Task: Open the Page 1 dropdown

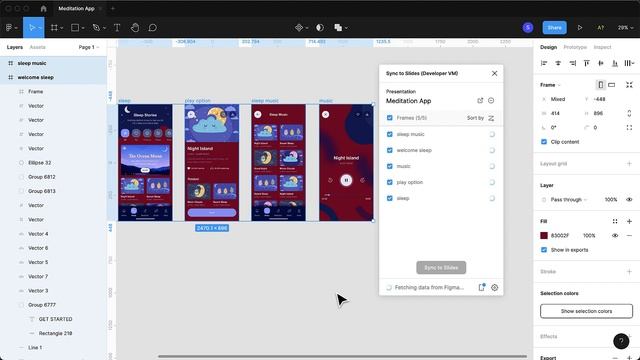Action: (89, 47)
